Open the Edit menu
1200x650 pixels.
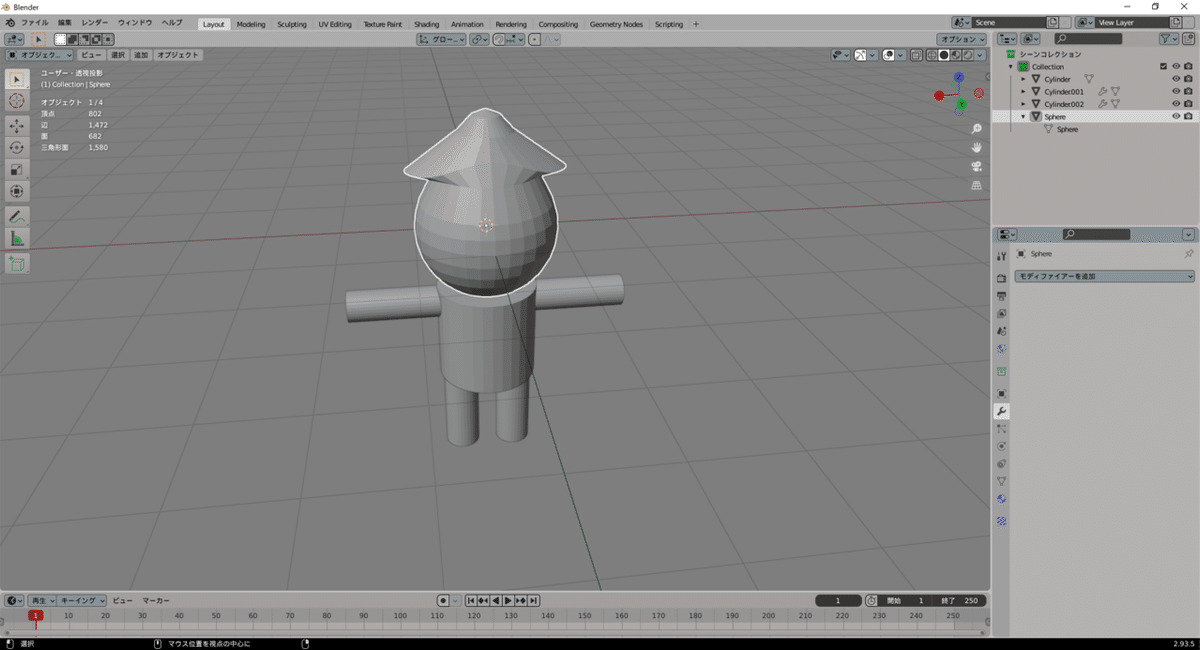[65, 22]
